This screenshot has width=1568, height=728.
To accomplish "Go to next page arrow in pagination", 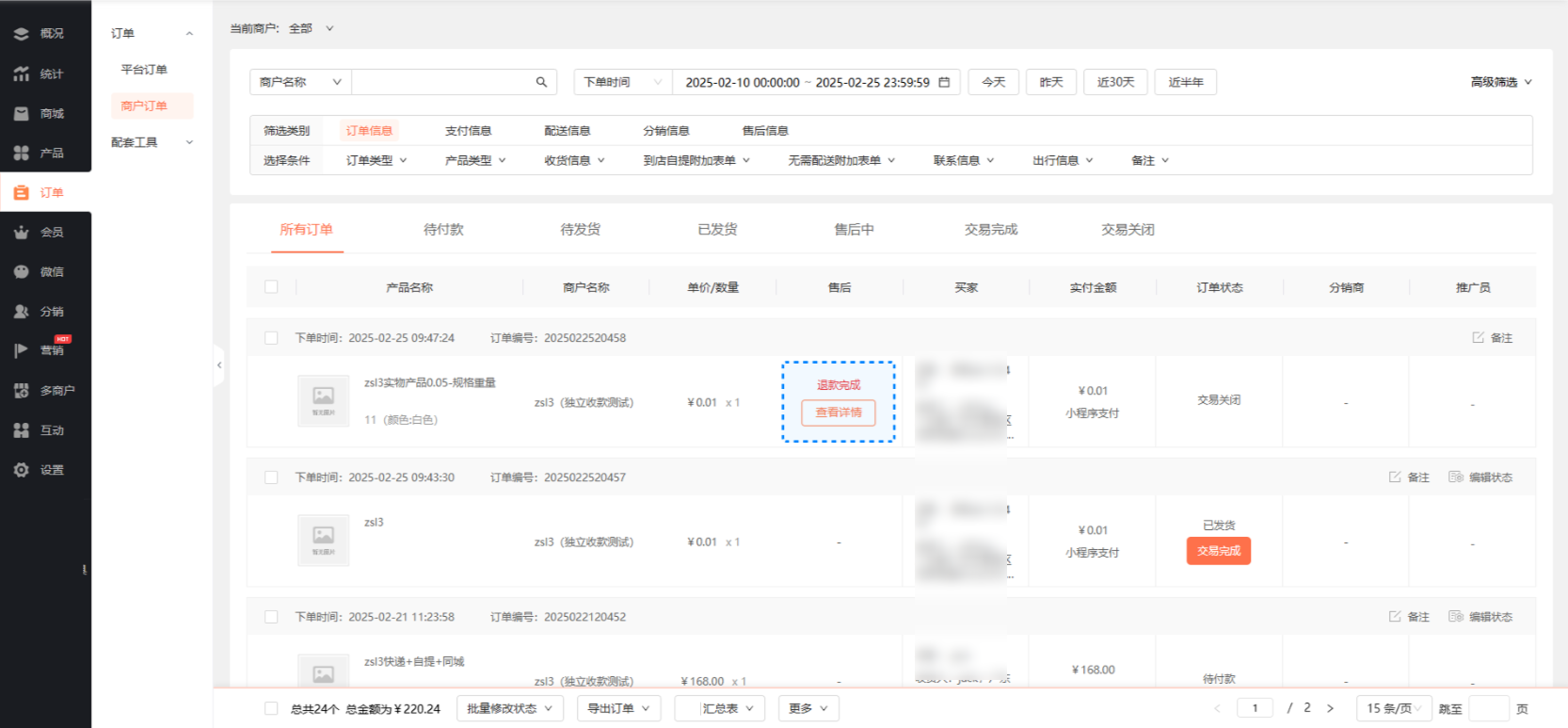I will [1330, 708].
